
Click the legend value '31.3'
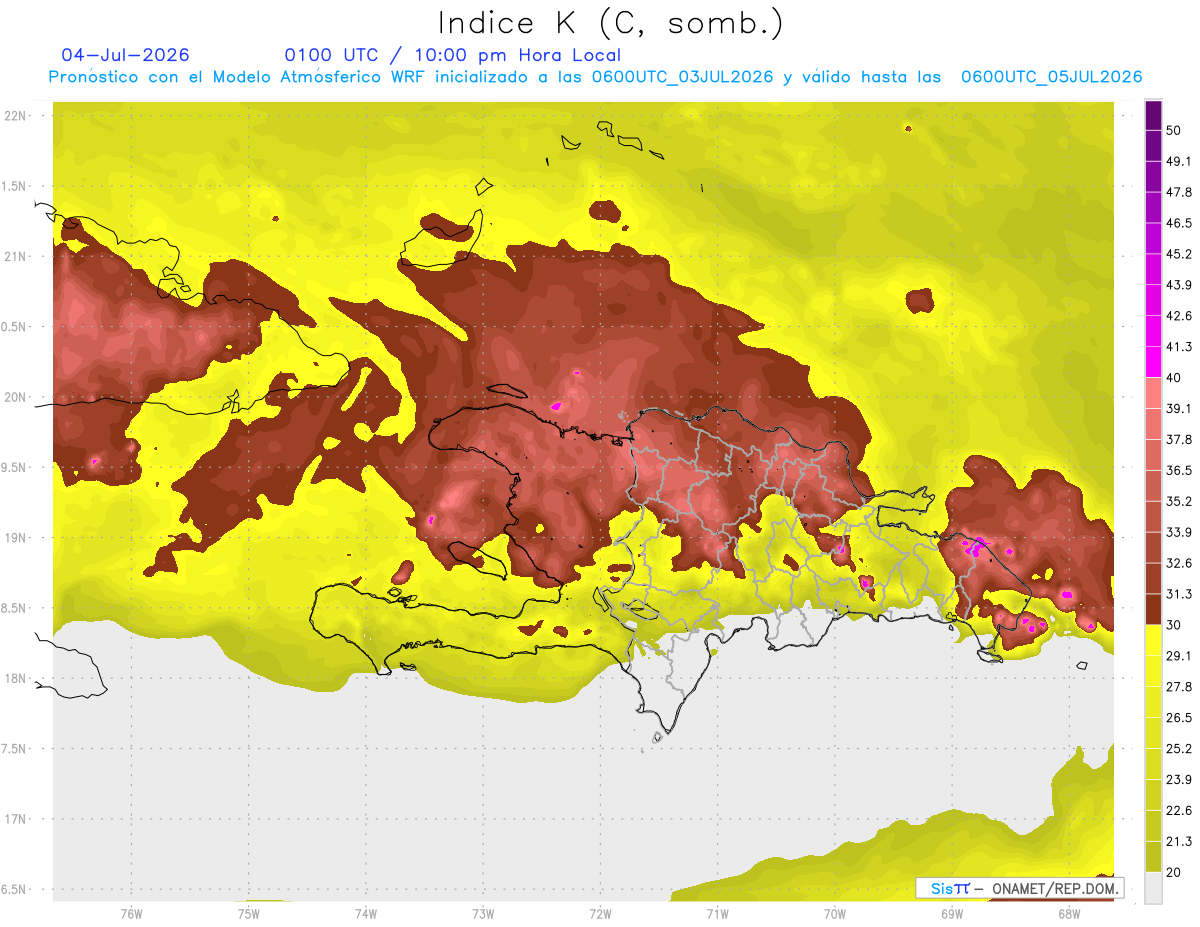[x=1179, y=594]
